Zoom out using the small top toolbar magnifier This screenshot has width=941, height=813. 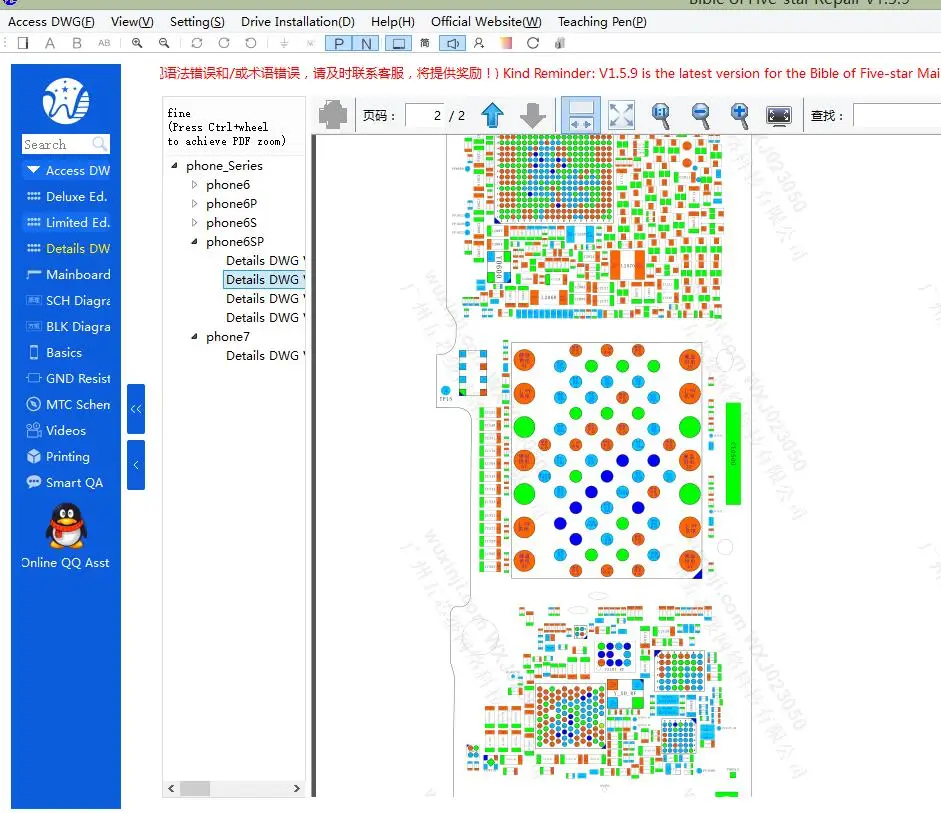click(164, 43)
